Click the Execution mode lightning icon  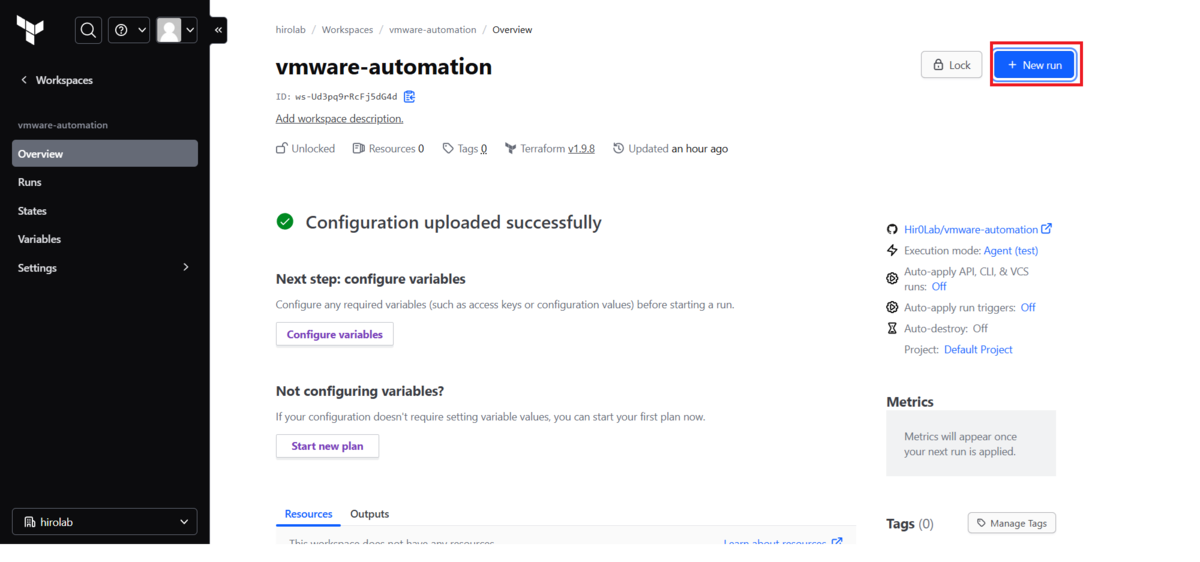(x=893, y=251)
